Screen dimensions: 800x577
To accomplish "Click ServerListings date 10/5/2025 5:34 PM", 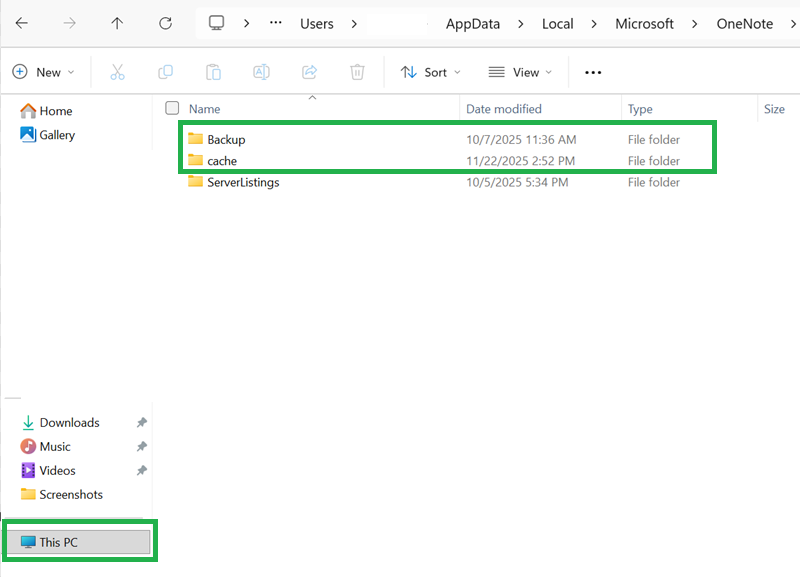I will tap(517, 182).
